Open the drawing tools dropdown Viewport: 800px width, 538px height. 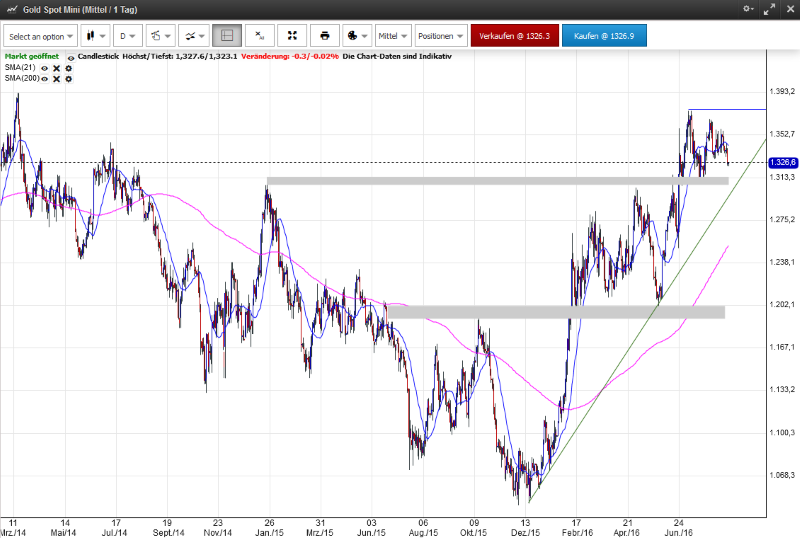161,36
